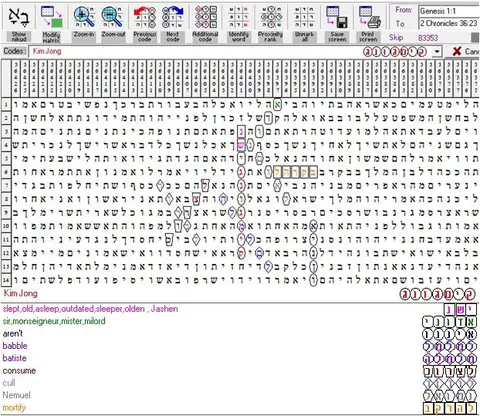Print screen using the printer icon

click(x=369, y=17)
